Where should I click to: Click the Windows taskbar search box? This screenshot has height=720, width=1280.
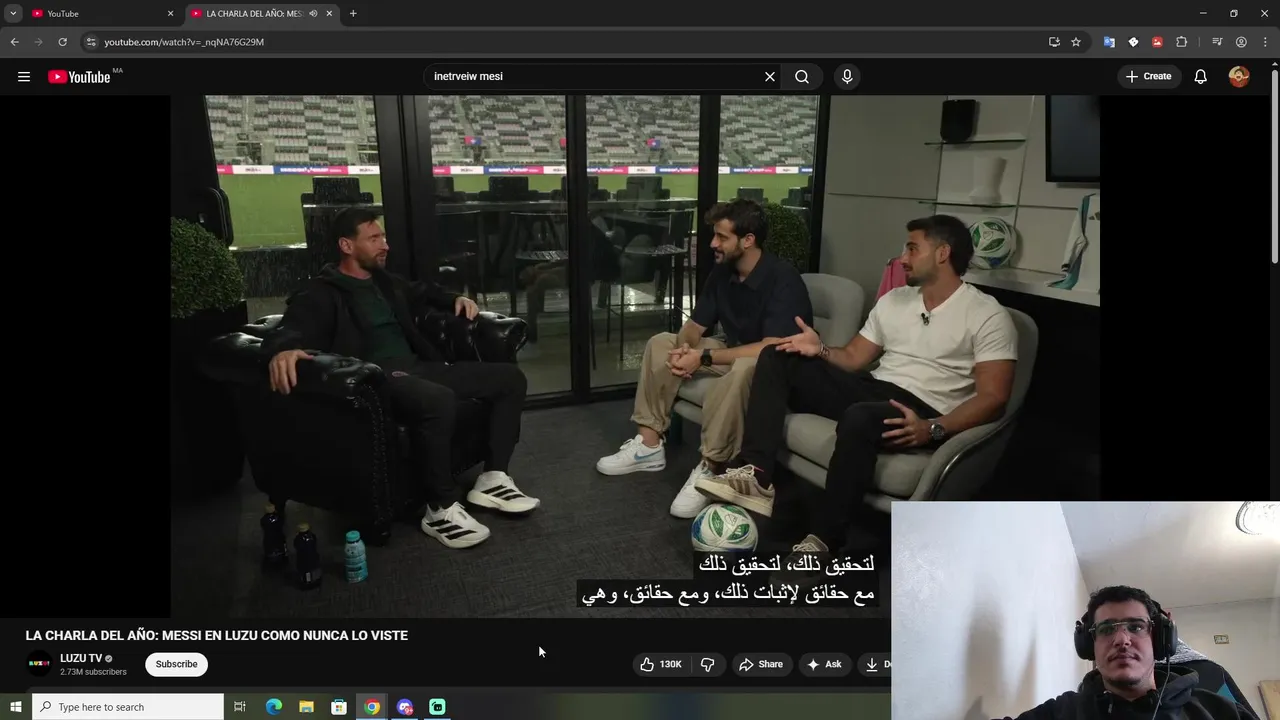click(127, 707)
